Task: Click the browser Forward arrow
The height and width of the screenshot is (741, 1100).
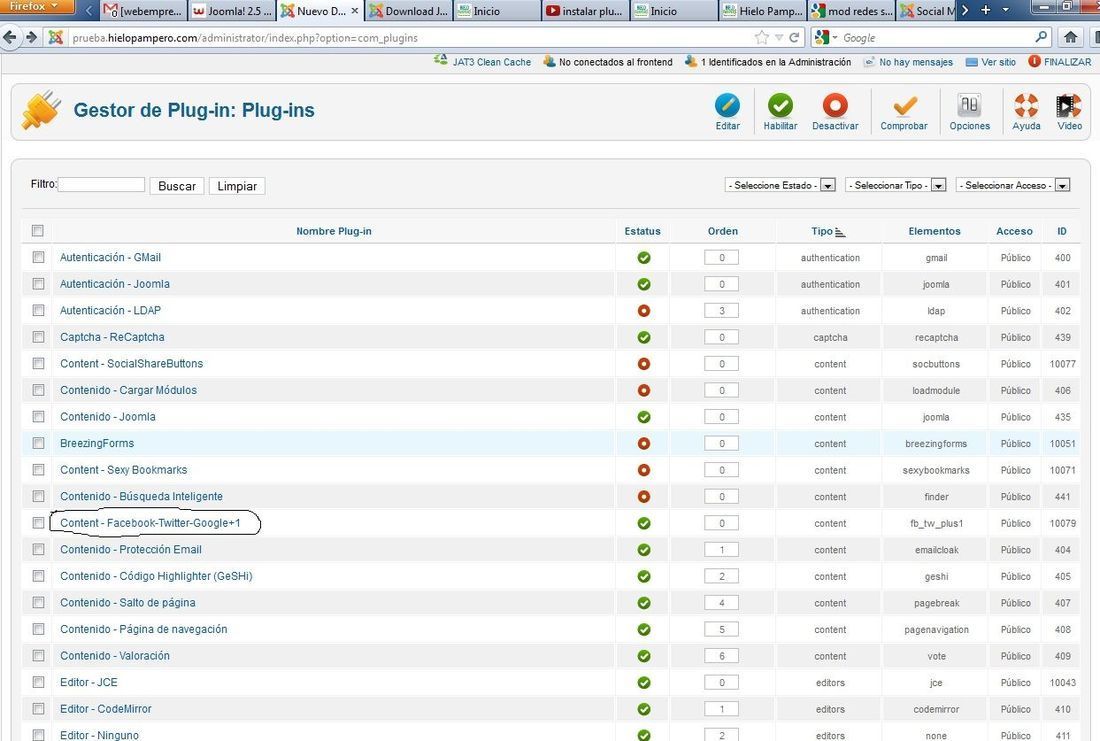Action: (31, 37)
